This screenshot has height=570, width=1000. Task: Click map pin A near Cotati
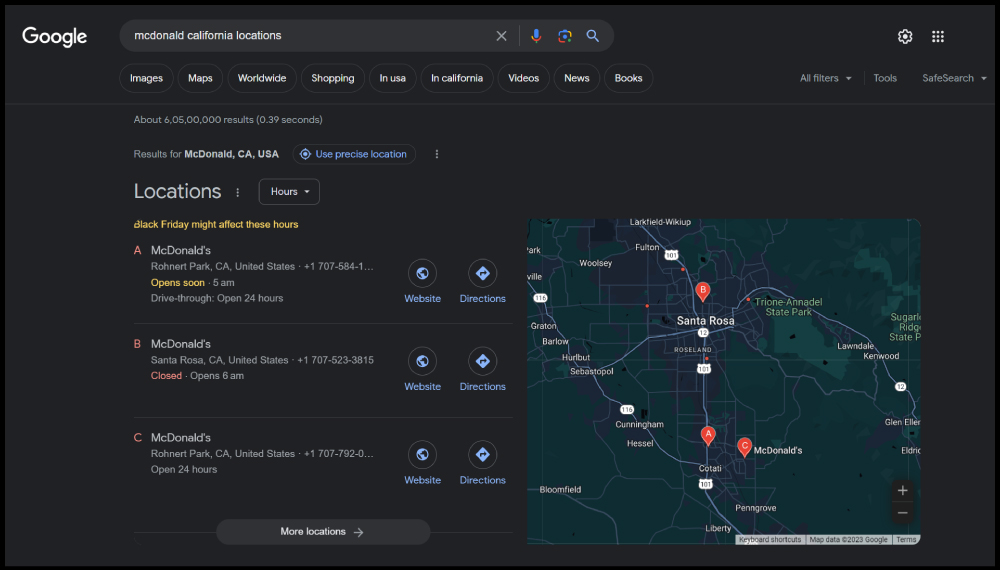[708, 435]
